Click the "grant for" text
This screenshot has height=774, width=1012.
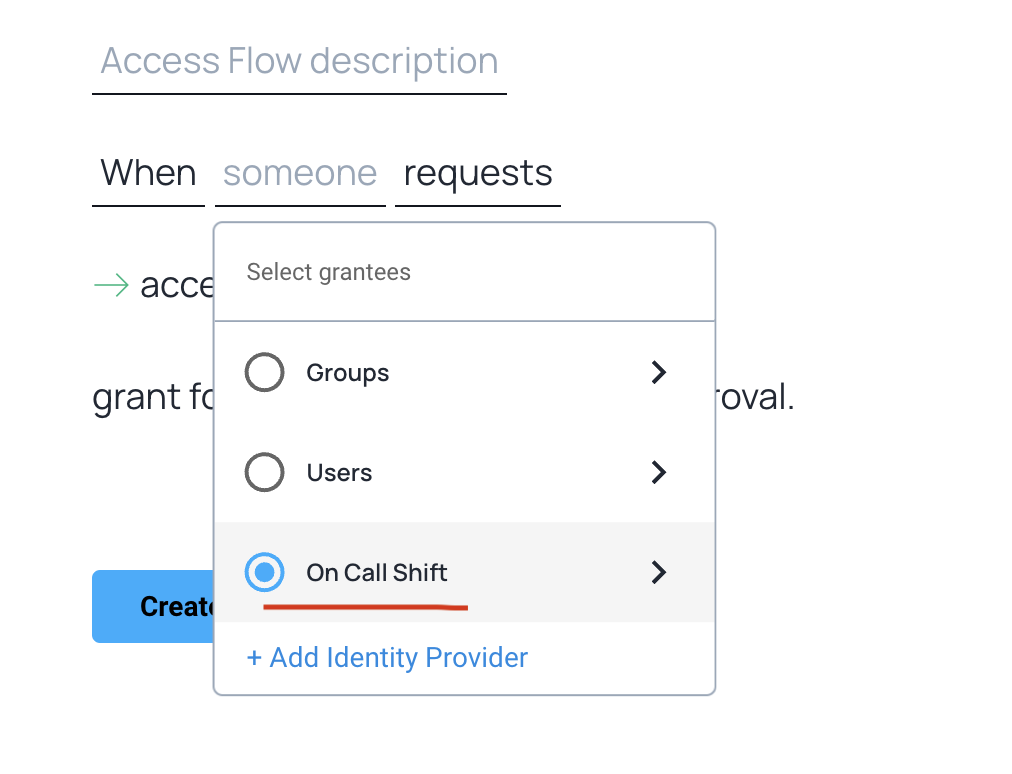tap(150, 399)
